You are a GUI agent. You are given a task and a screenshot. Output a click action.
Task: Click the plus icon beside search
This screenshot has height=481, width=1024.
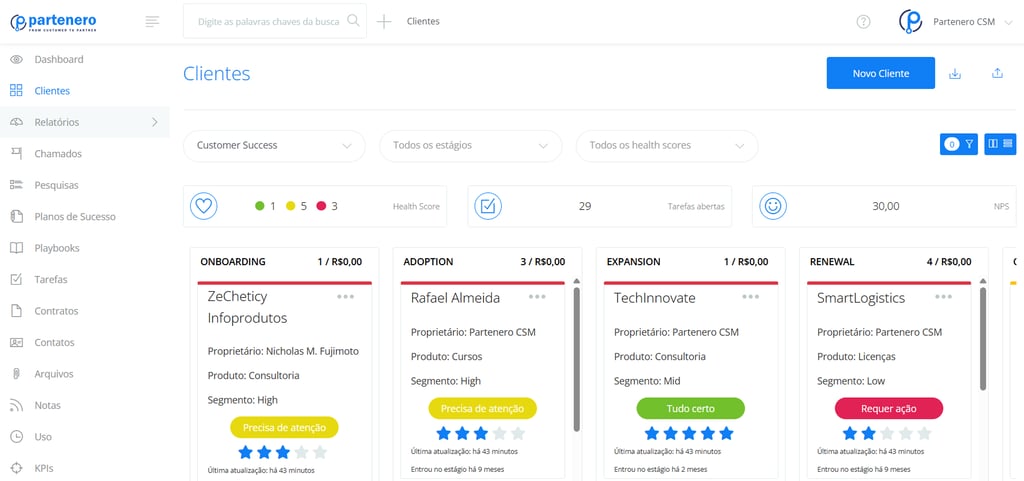384,22
